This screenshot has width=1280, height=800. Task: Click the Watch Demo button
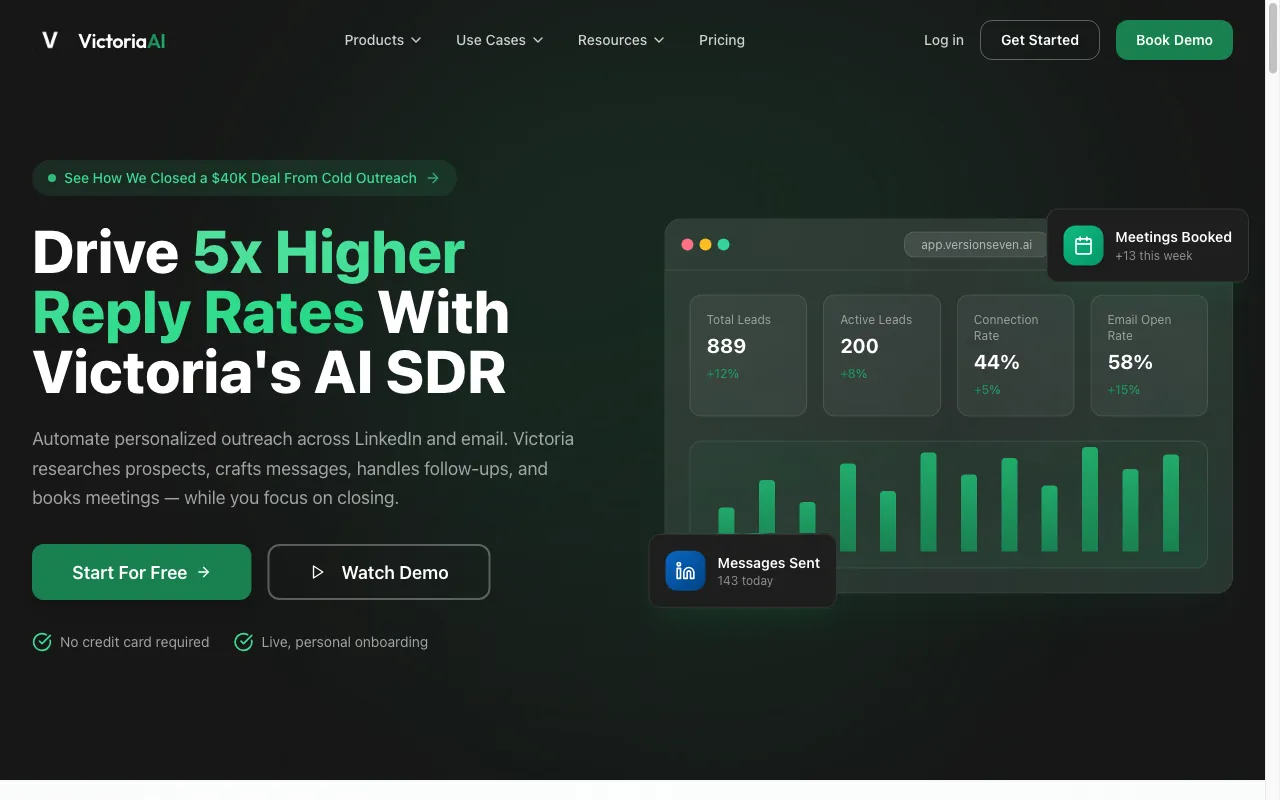pyautogui.click(x=379, y=572)
